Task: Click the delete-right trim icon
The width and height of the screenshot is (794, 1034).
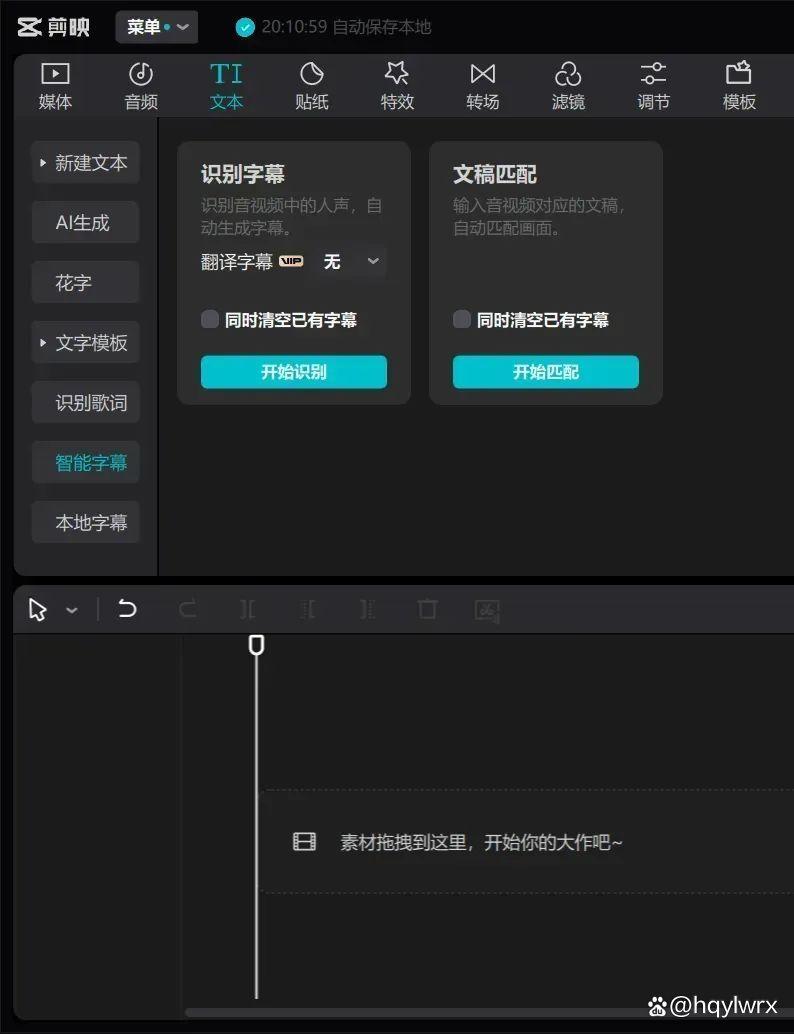Action: 367,609
